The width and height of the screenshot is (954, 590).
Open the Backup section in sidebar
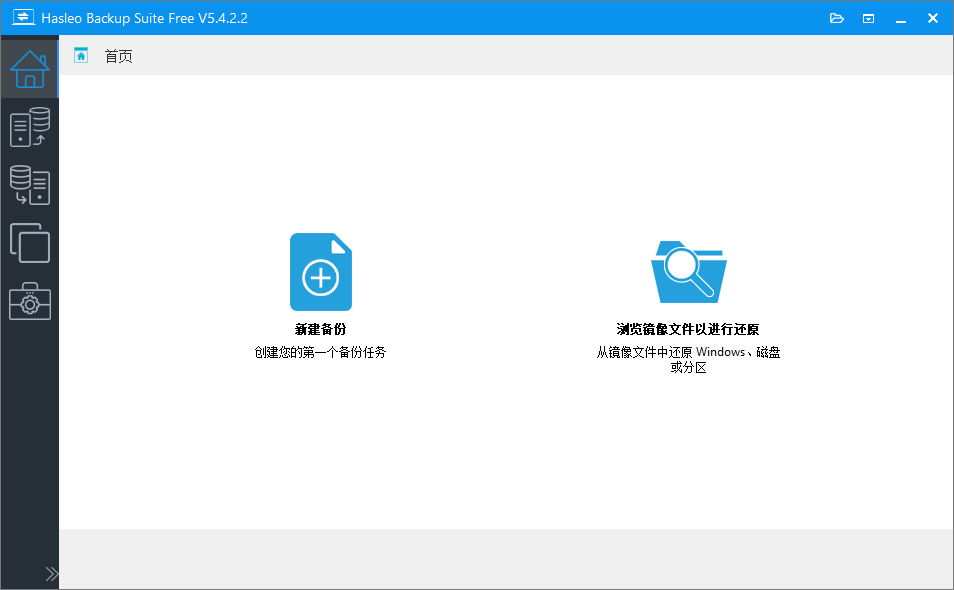pos(29,127)
